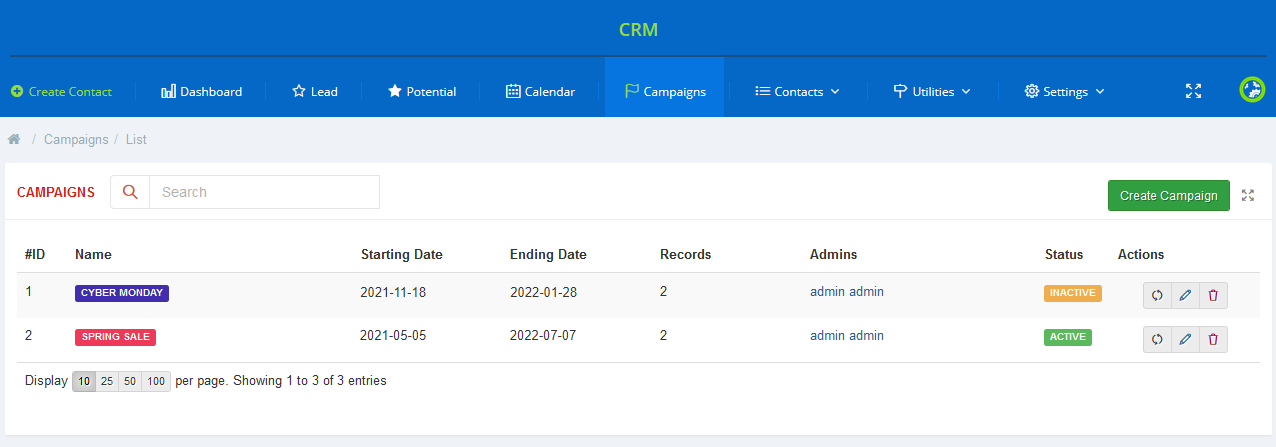This screenshot has height=447, width=1276.
Task: Click the Create Contact link text
Action: (70, 91)
